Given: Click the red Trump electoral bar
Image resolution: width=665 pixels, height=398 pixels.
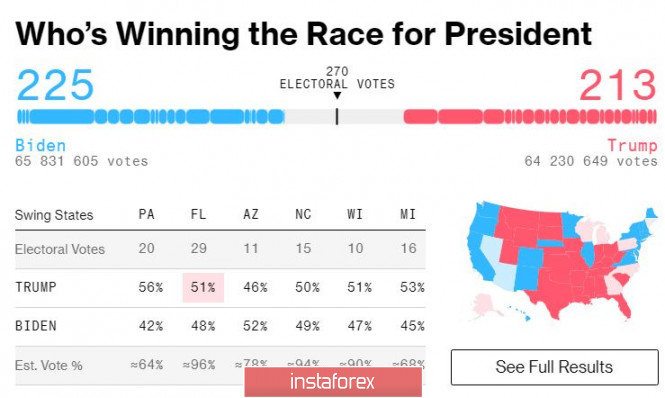Looking at the screenshot, I should [530, 117].
